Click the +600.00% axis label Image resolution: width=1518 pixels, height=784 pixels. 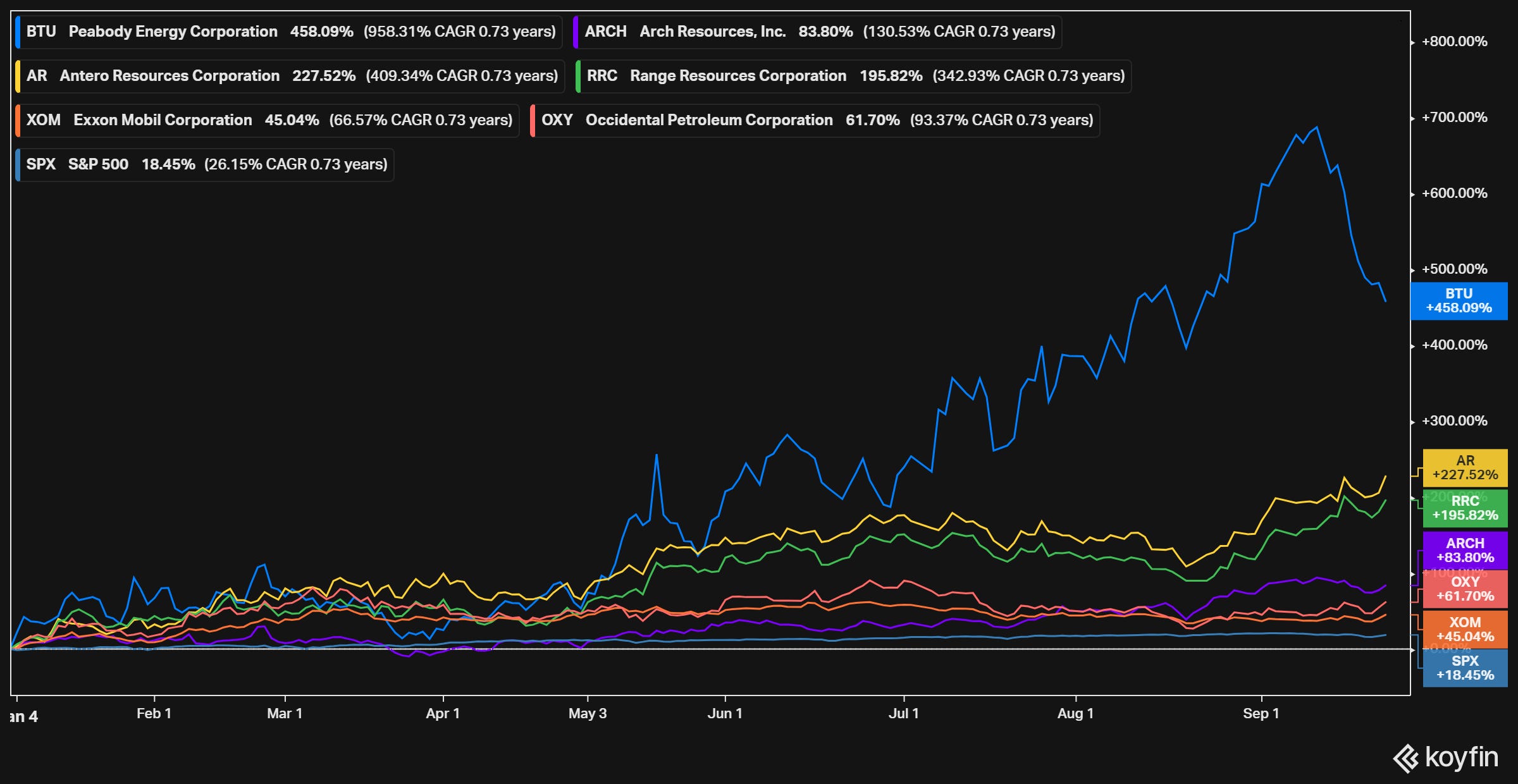point(1454,193)
